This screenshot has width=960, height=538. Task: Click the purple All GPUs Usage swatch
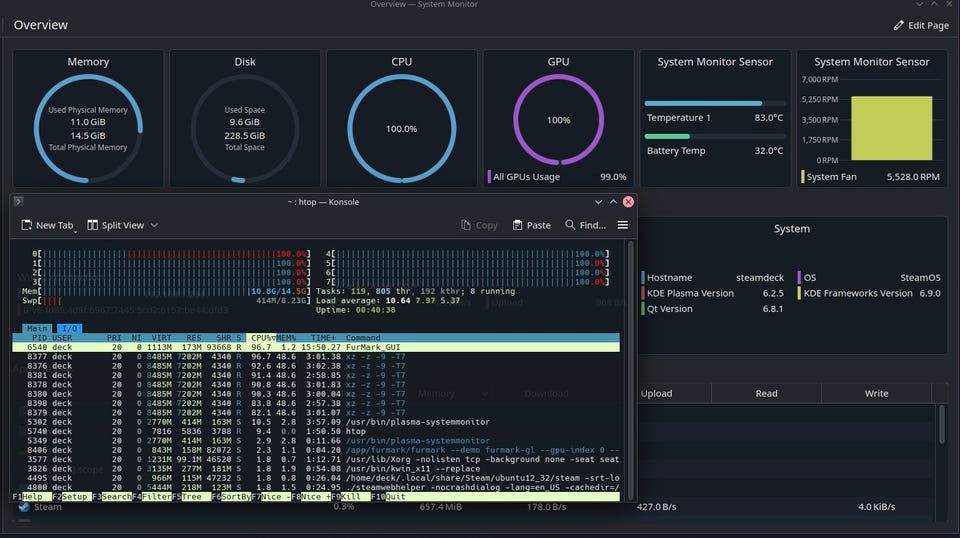(489, 177)
